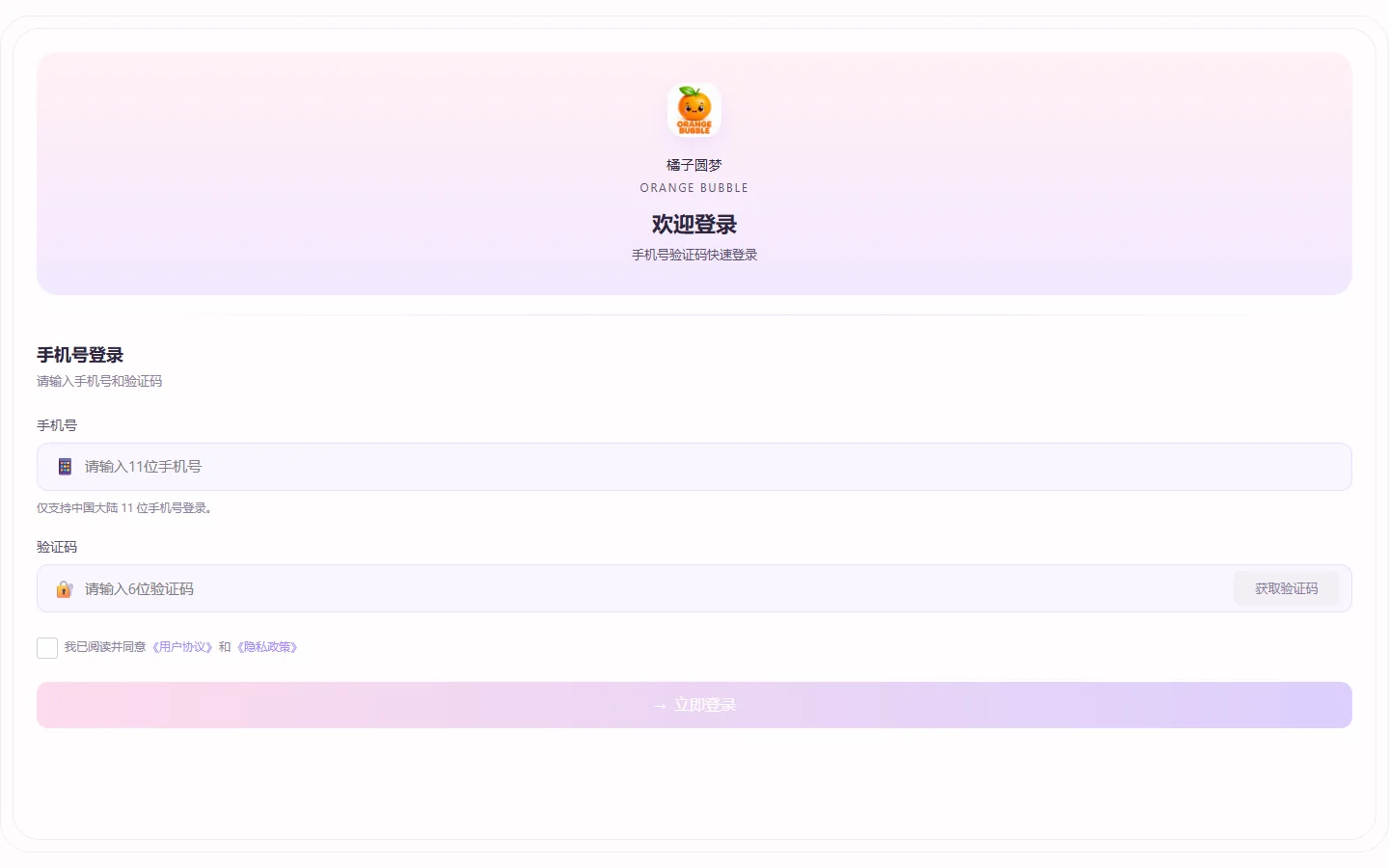
Task: Click the 手机号登录 section heading
Action: click(x=80, y=355)
